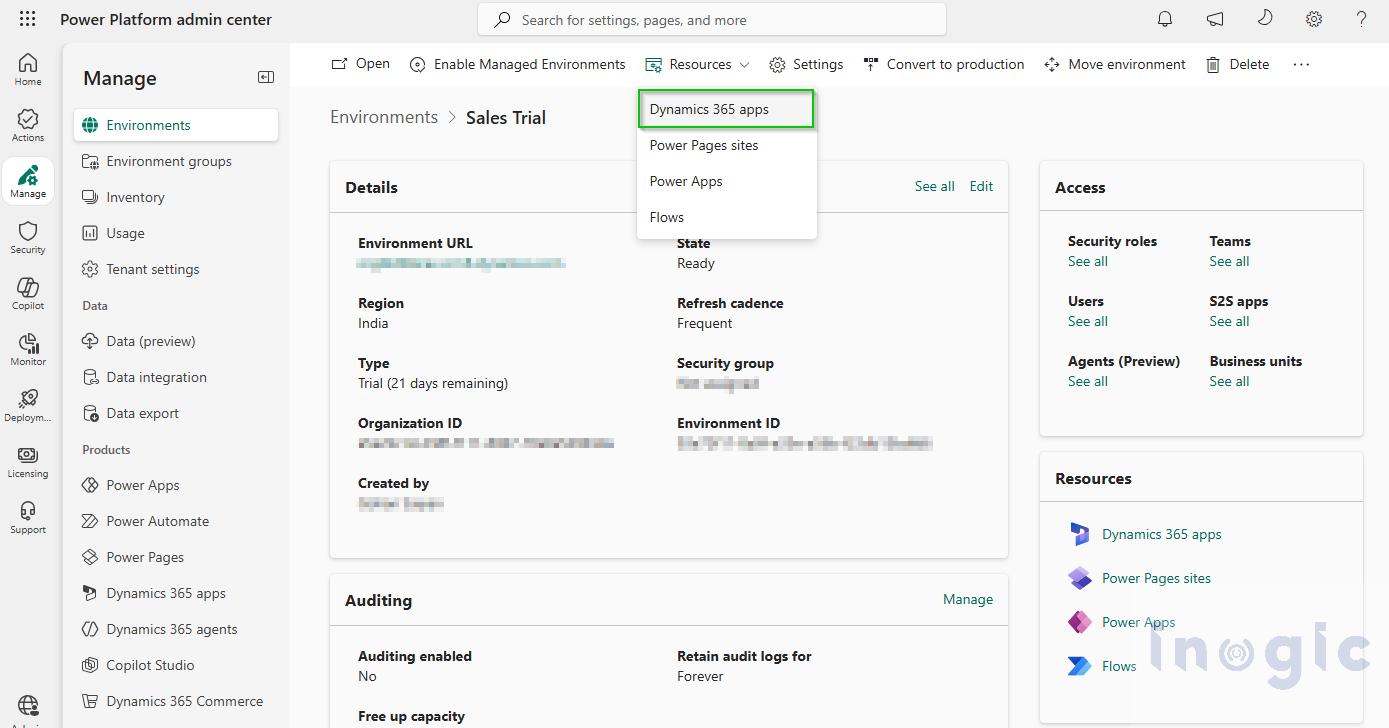The height and width of the screenshot is (728, 1389).
Task: Open the more commands ellipsis
Action: pyautogui.click(x=1301, y=64)
